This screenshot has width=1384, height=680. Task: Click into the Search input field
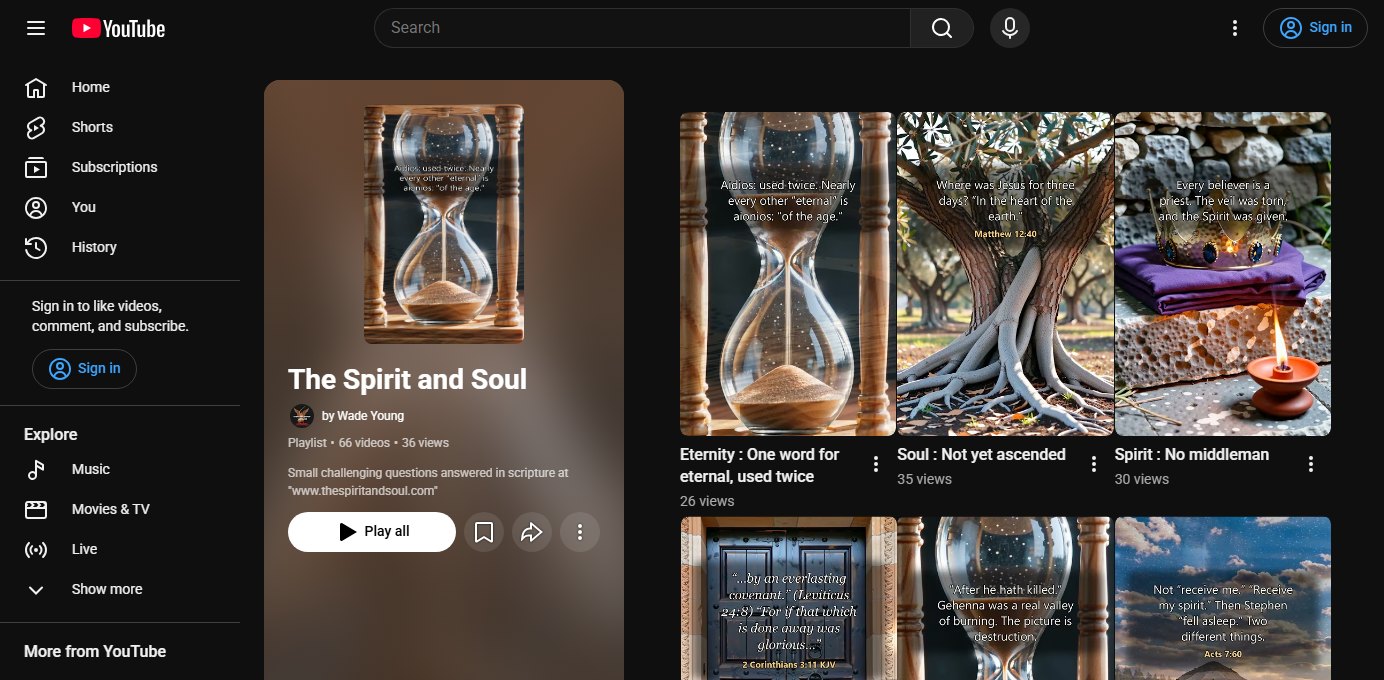click(642, 28)
